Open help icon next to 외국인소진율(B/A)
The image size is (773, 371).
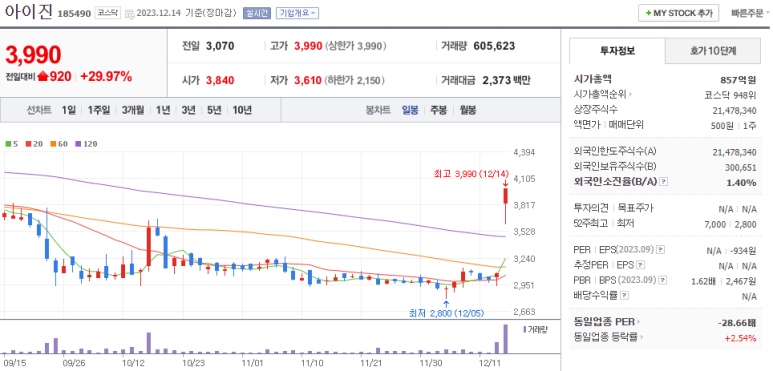(x=664, y=182)
